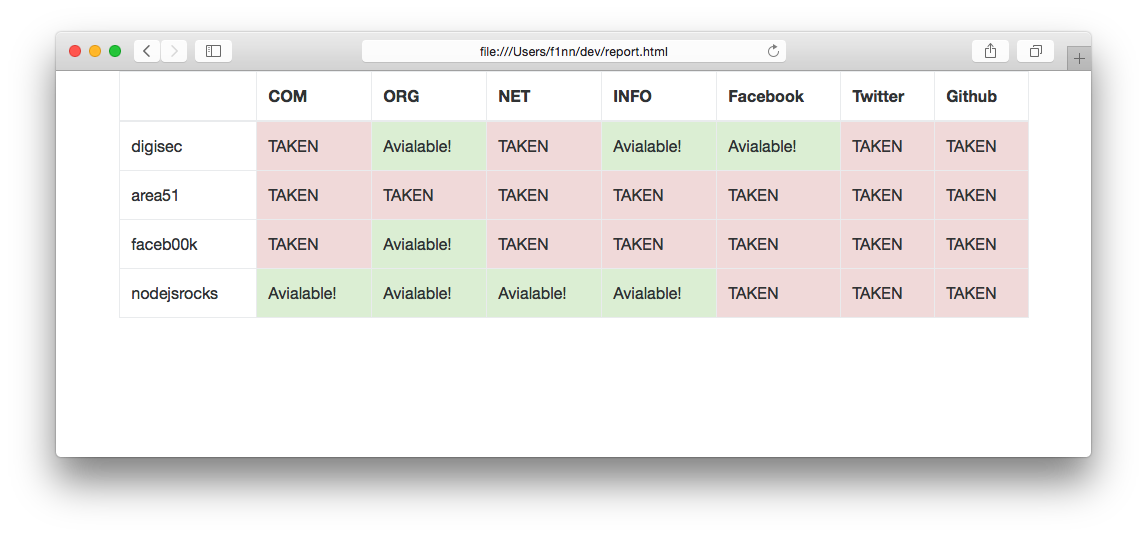Select the Github column header
This screenshot has height=537, width=1147.
(981, 97)
